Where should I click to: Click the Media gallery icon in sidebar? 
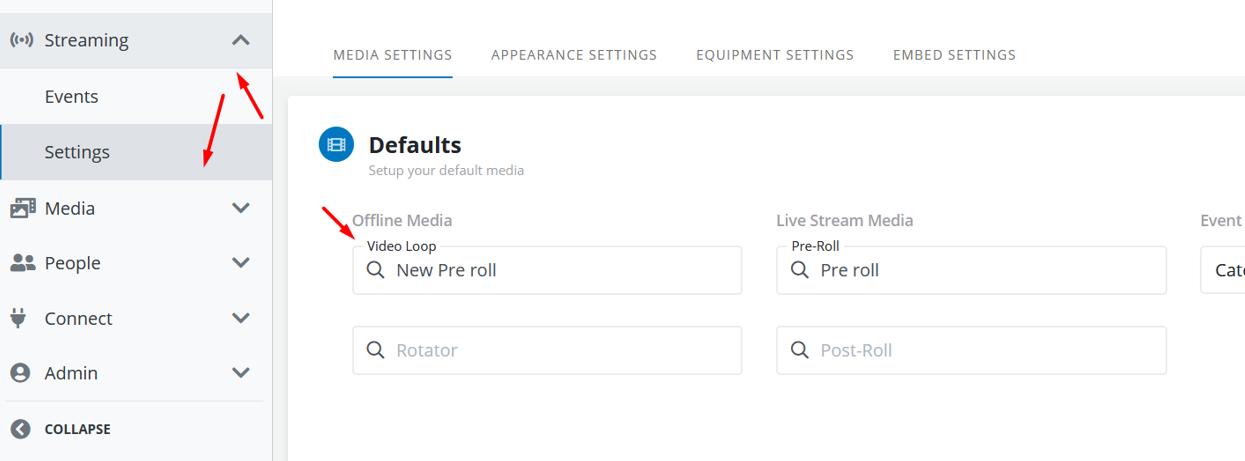click(x=23, y=208)
